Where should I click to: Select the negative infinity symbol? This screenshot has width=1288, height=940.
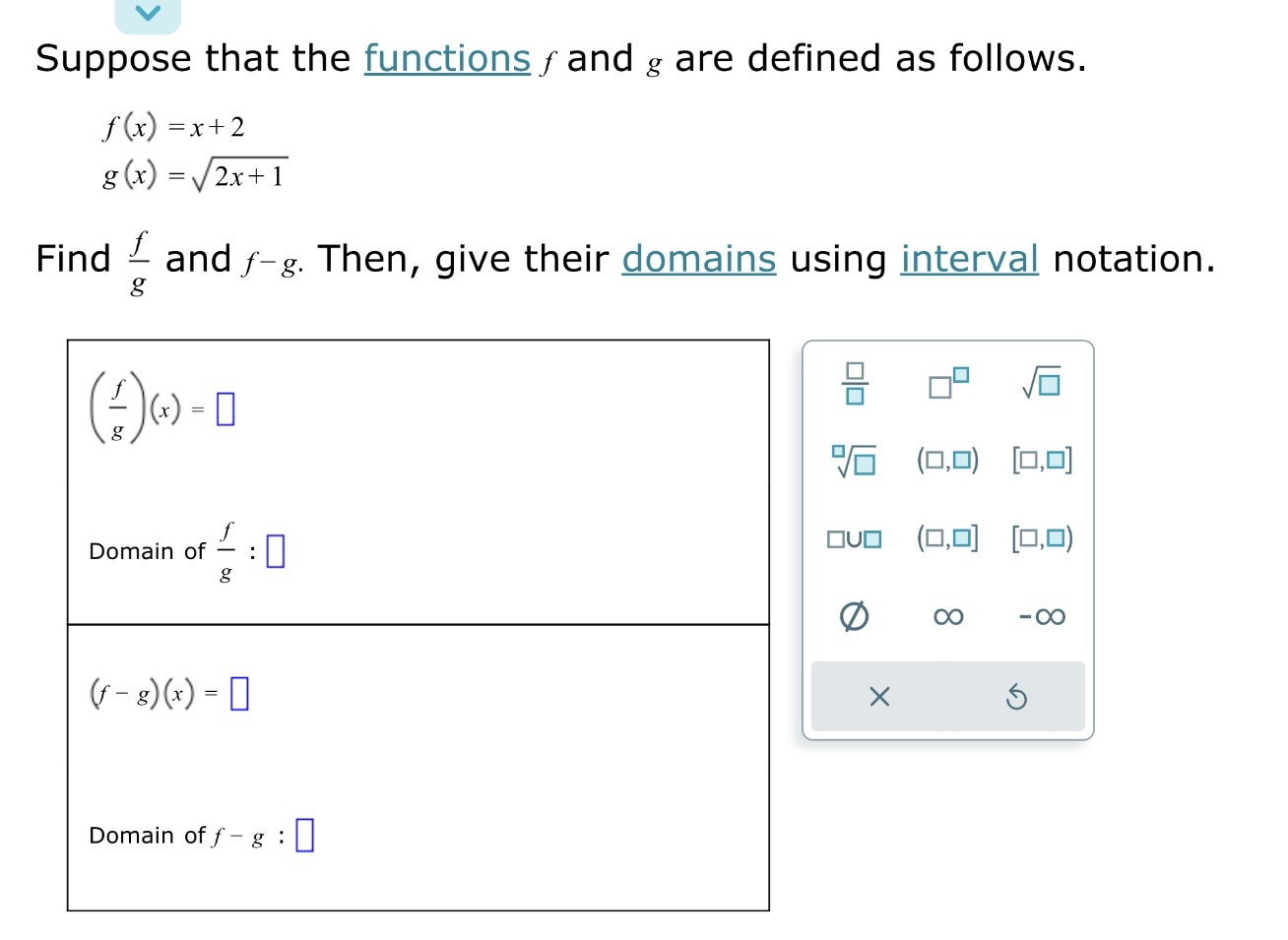pyautogui.click(x=1041, y=616)
